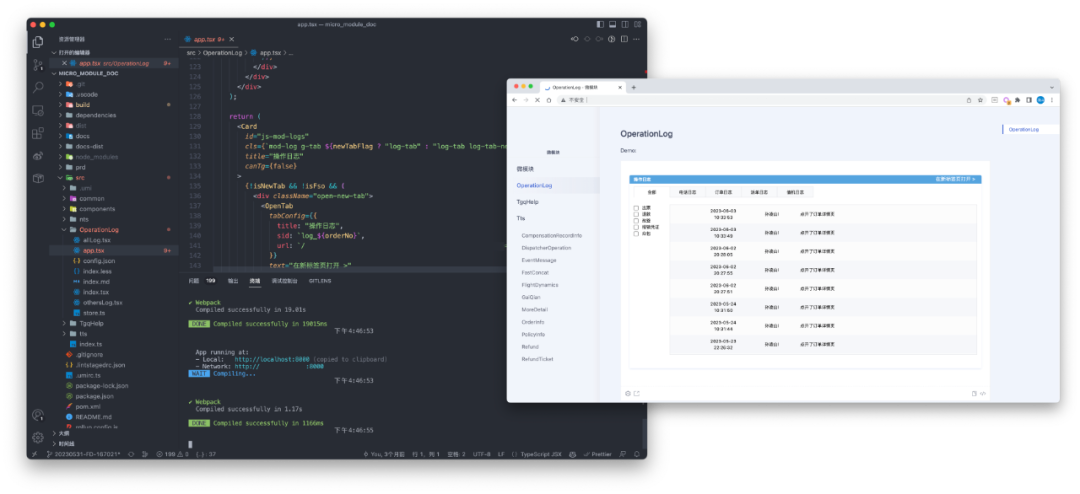The height and width of the screenshot is (494, 1080).
Task: Open the Manage gear in VS Code
Action: [x=38, y=437]
